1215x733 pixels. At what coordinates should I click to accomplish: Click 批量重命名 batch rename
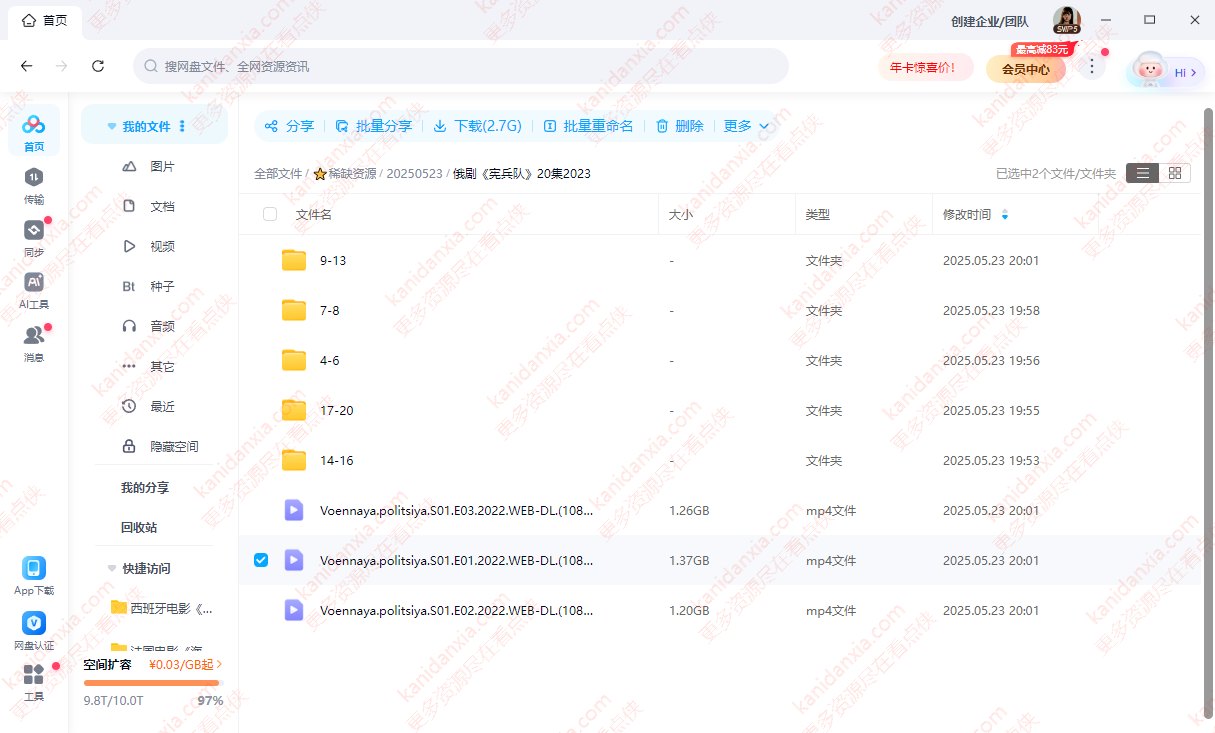588,126
